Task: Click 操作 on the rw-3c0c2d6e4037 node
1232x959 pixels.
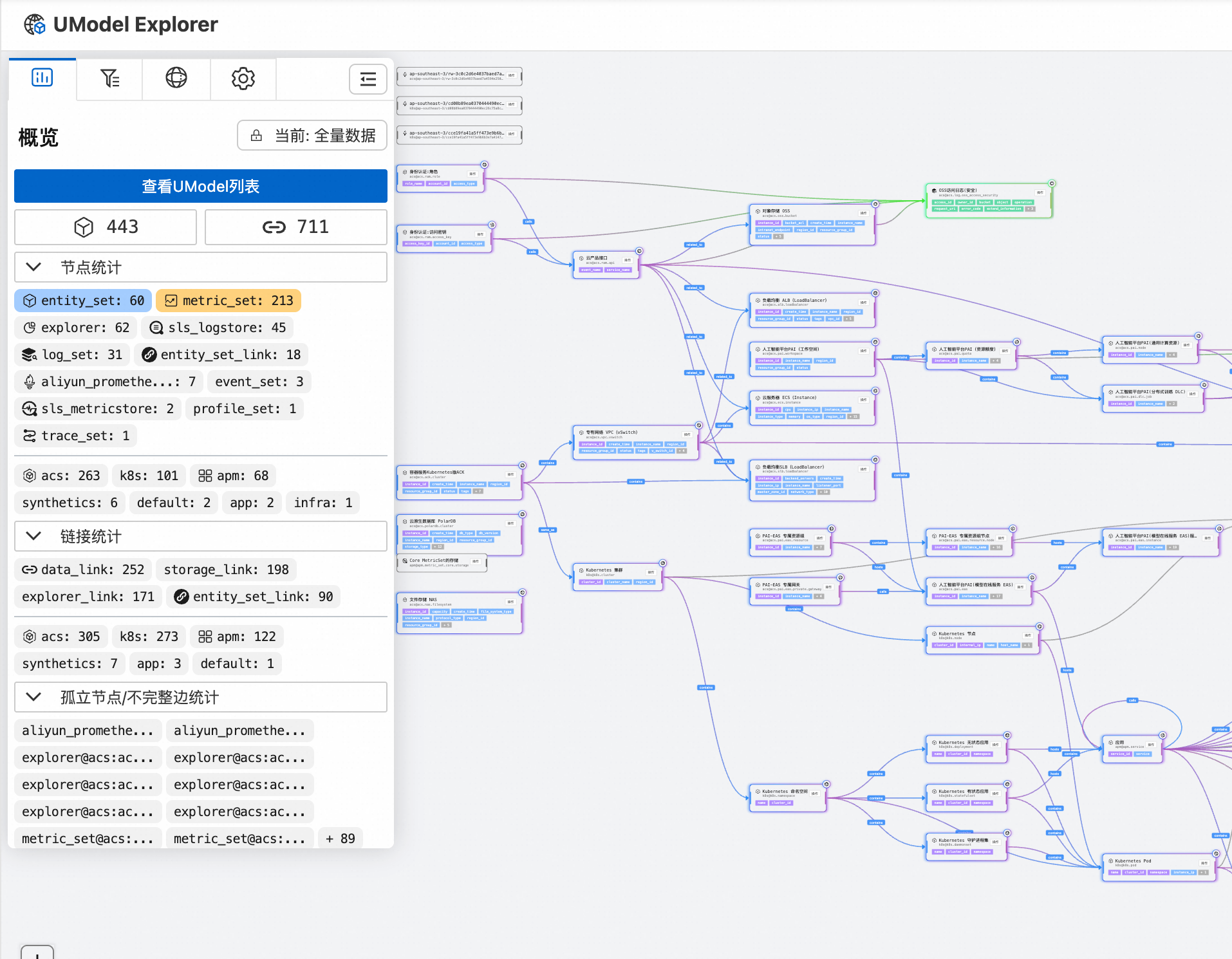Action: pyautogui.click(x=512, y=75)
